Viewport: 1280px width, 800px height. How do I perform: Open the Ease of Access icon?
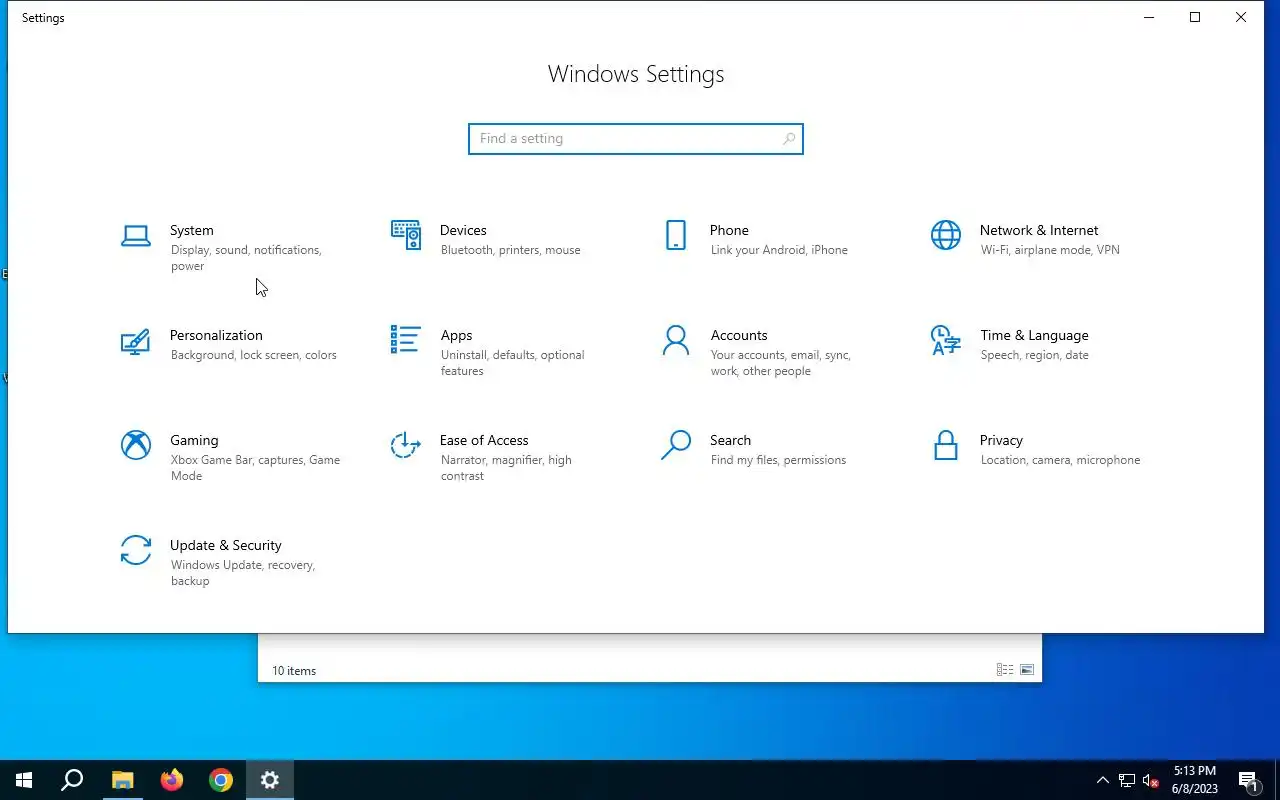coord(406,445)
